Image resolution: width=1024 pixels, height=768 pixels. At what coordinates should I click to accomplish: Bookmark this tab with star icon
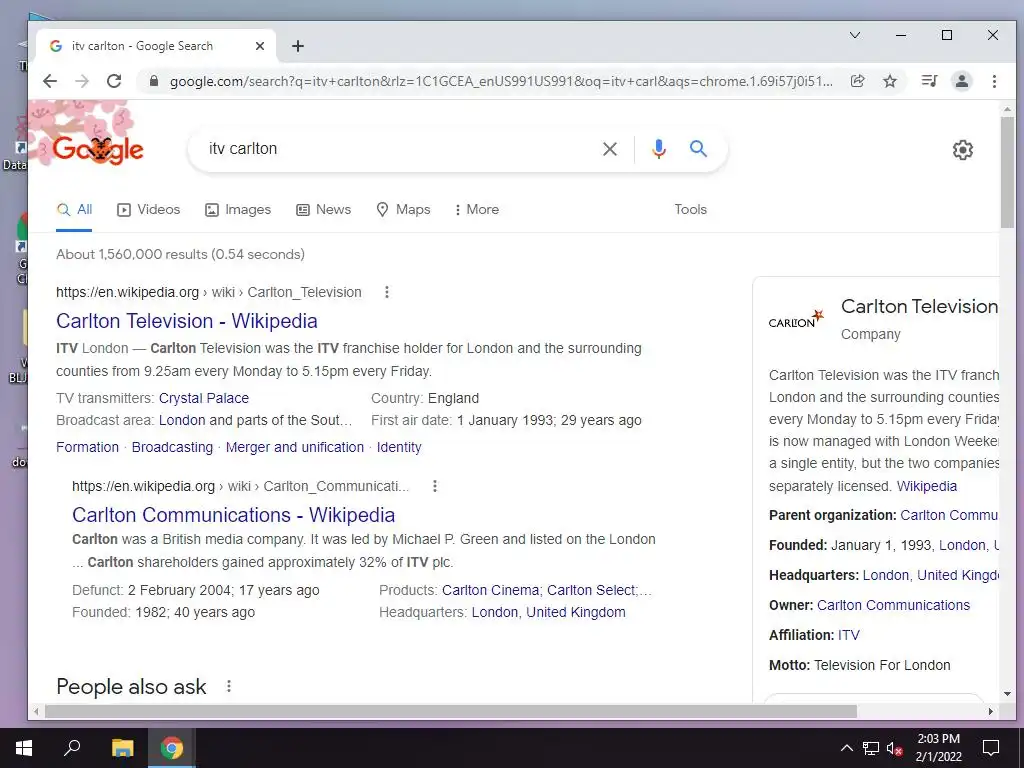click(x=889, y=81)
